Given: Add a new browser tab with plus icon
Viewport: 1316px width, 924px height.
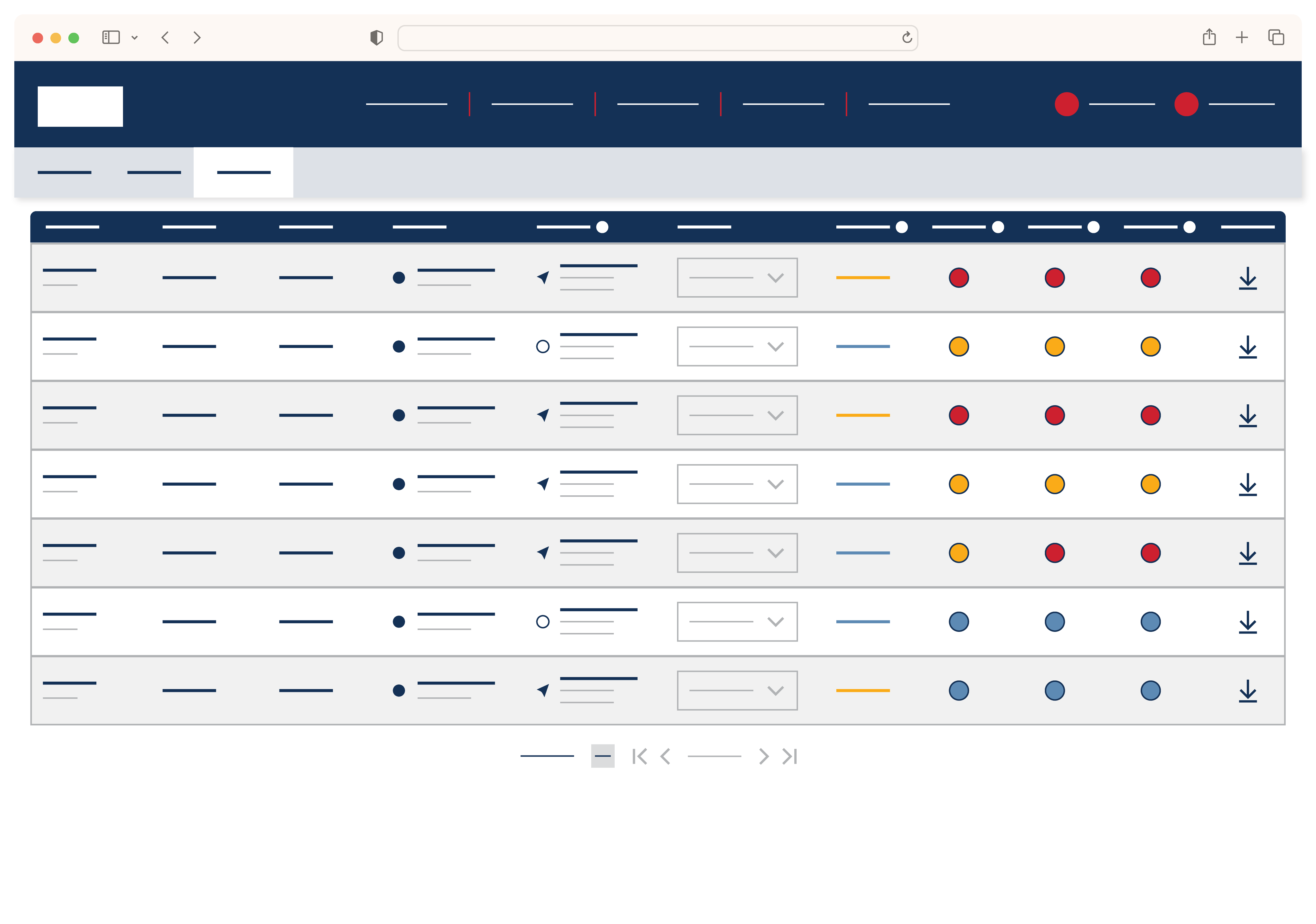Looking at the screenshot, I should pyautogui.click(x=1242, y=37).
